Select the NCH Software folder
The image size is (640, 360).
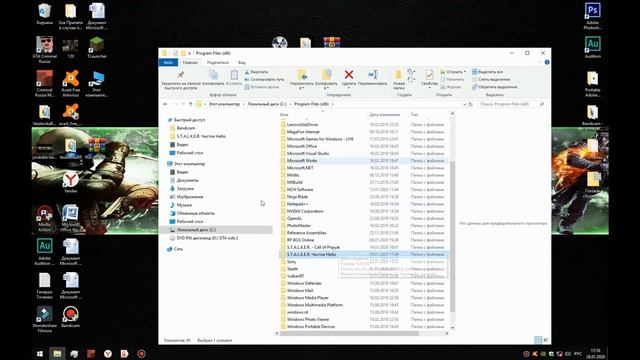[x=300, y=189]
